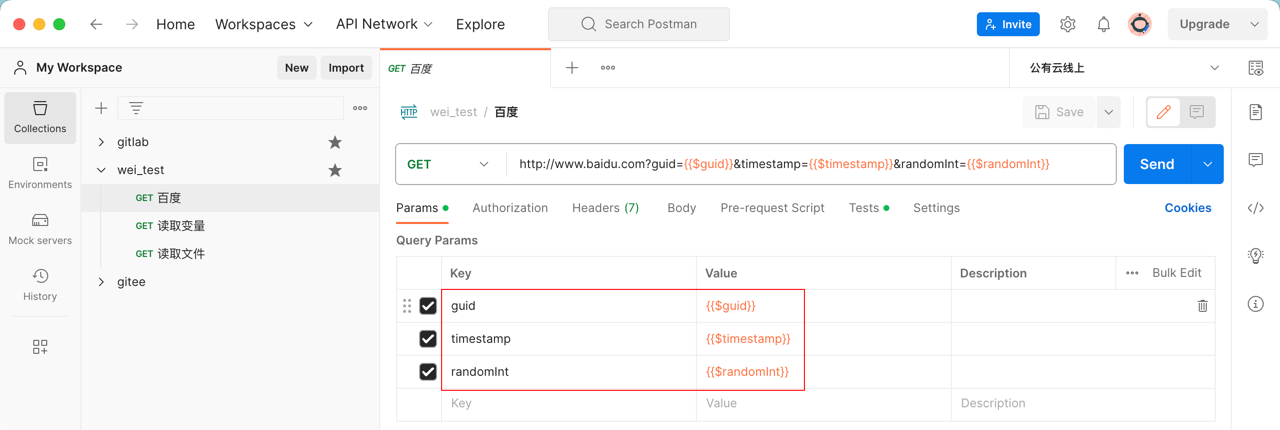This screenshot has width=1280, height=430.
Task: Click the request URL field
Action: point(811,164)
